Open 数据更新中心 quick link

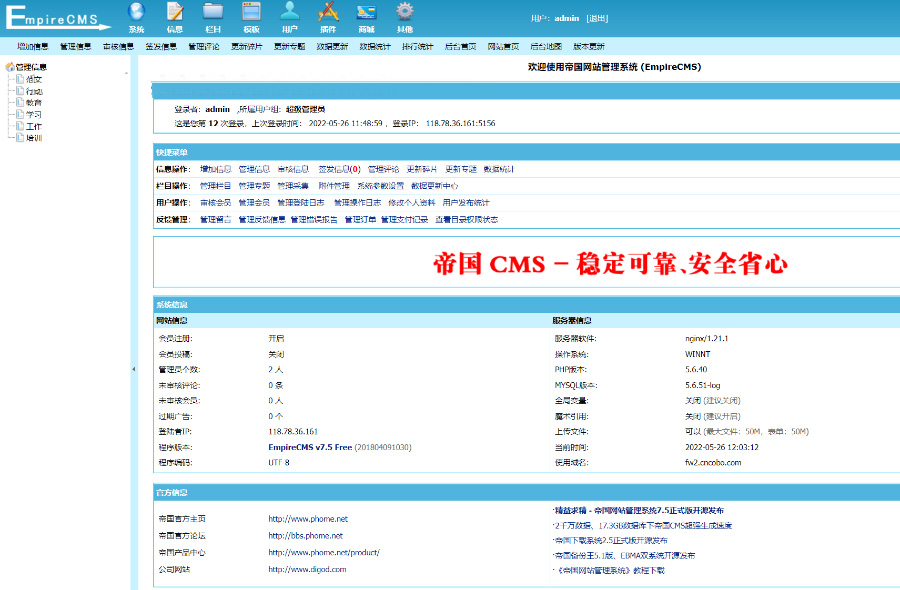[435, 186]
